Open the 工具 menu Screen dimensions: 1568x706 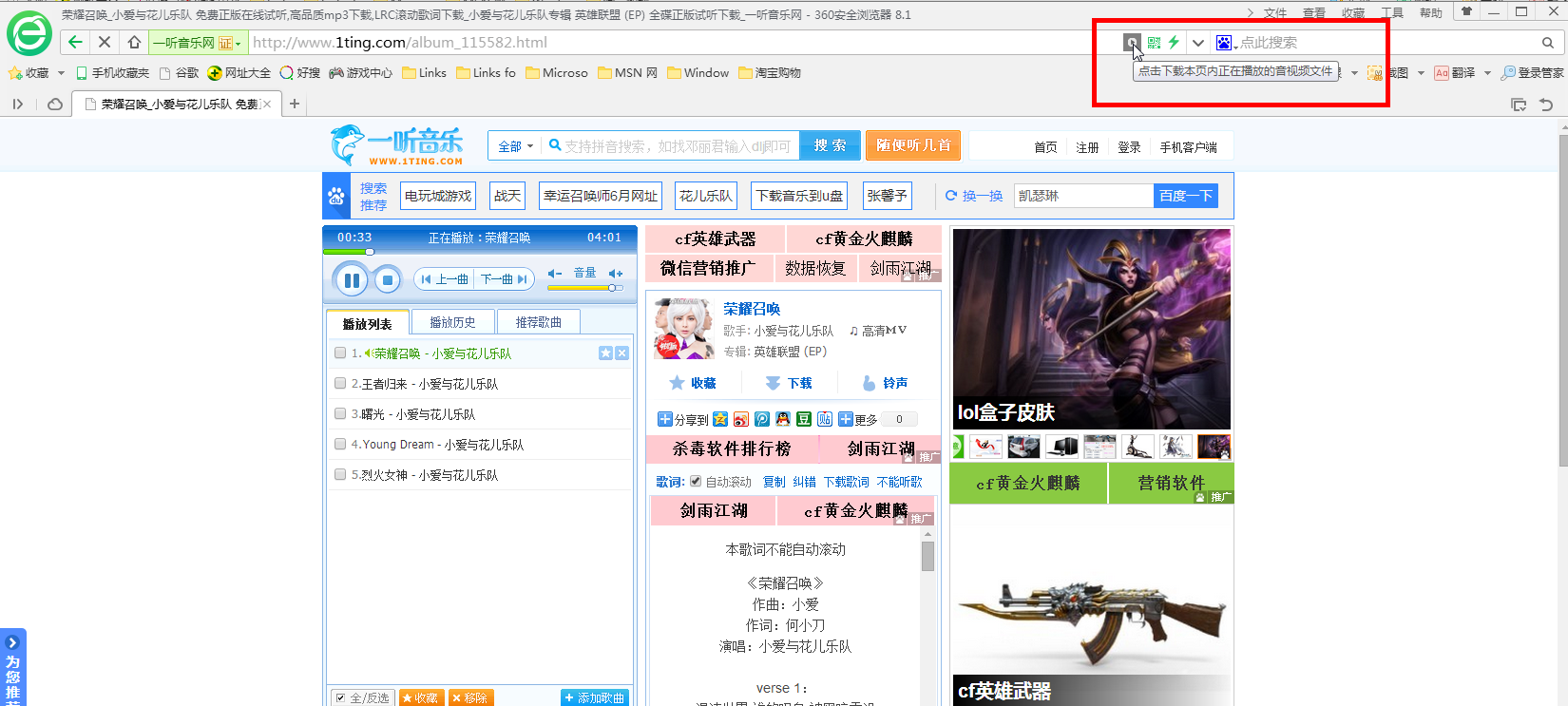1392,12
